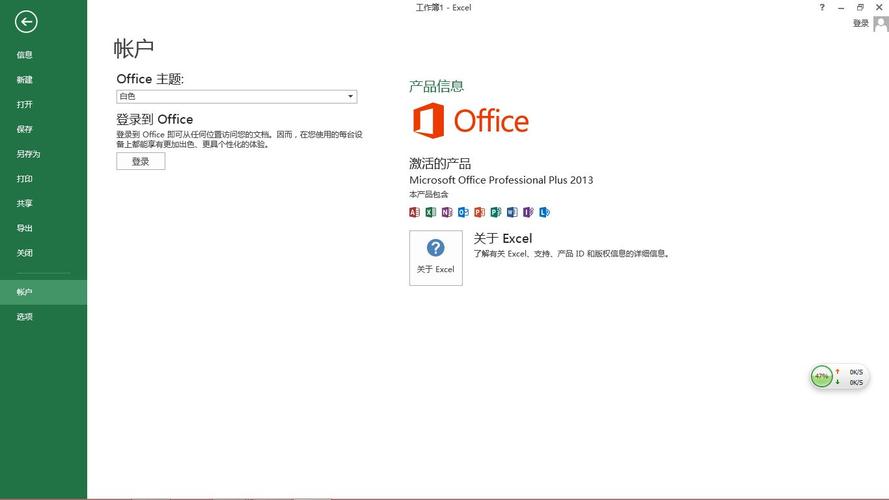Click the Lync product icon
The image size is (889, 500).
pyautogui.click(x=544, y=212)
